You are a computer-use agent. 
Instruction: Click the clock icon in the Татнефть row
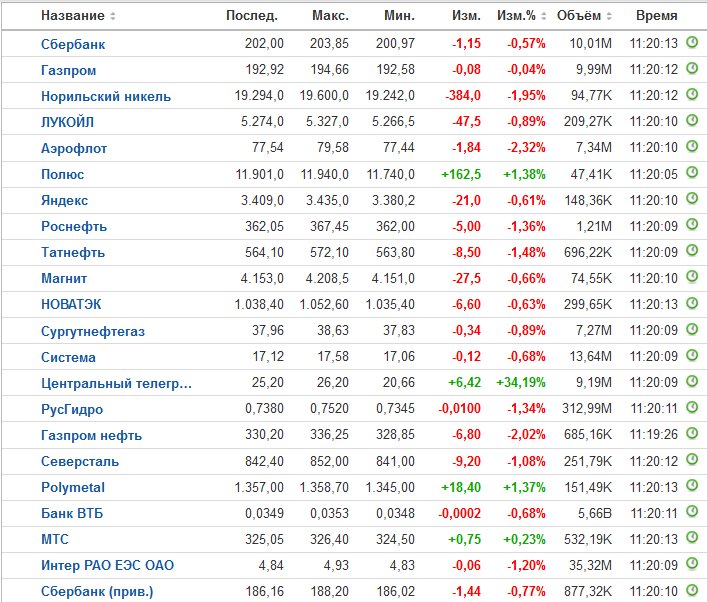(x=692, y=251)
